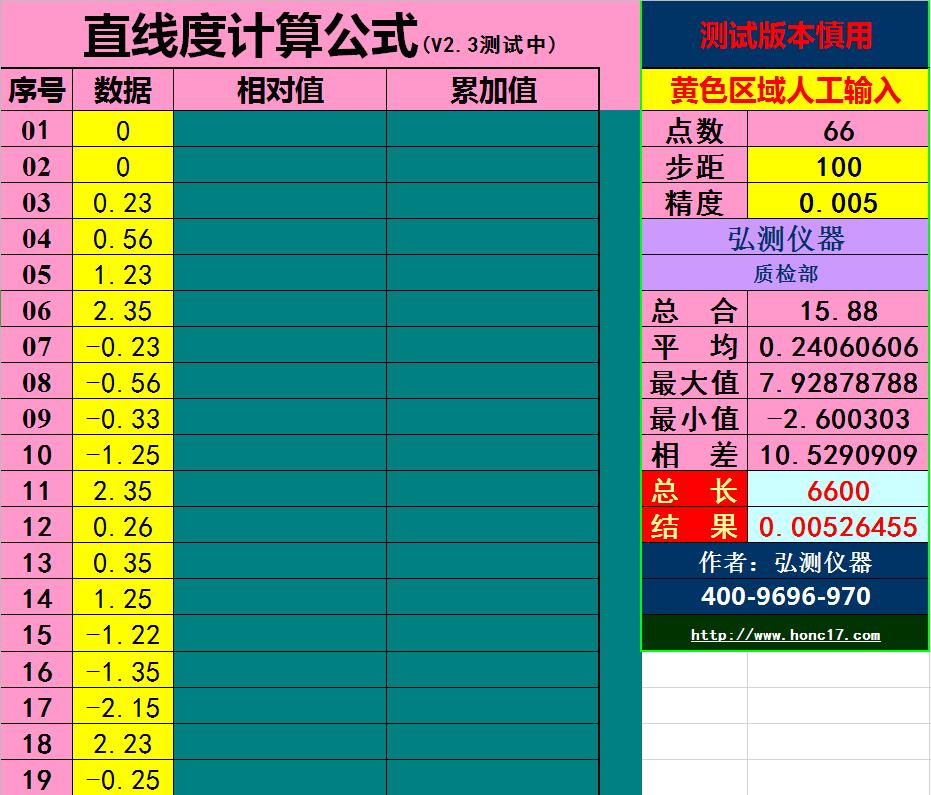Screen dimensions: 931x795
Task: Select data value 1.23 in row 05
Action: point(122,274)
